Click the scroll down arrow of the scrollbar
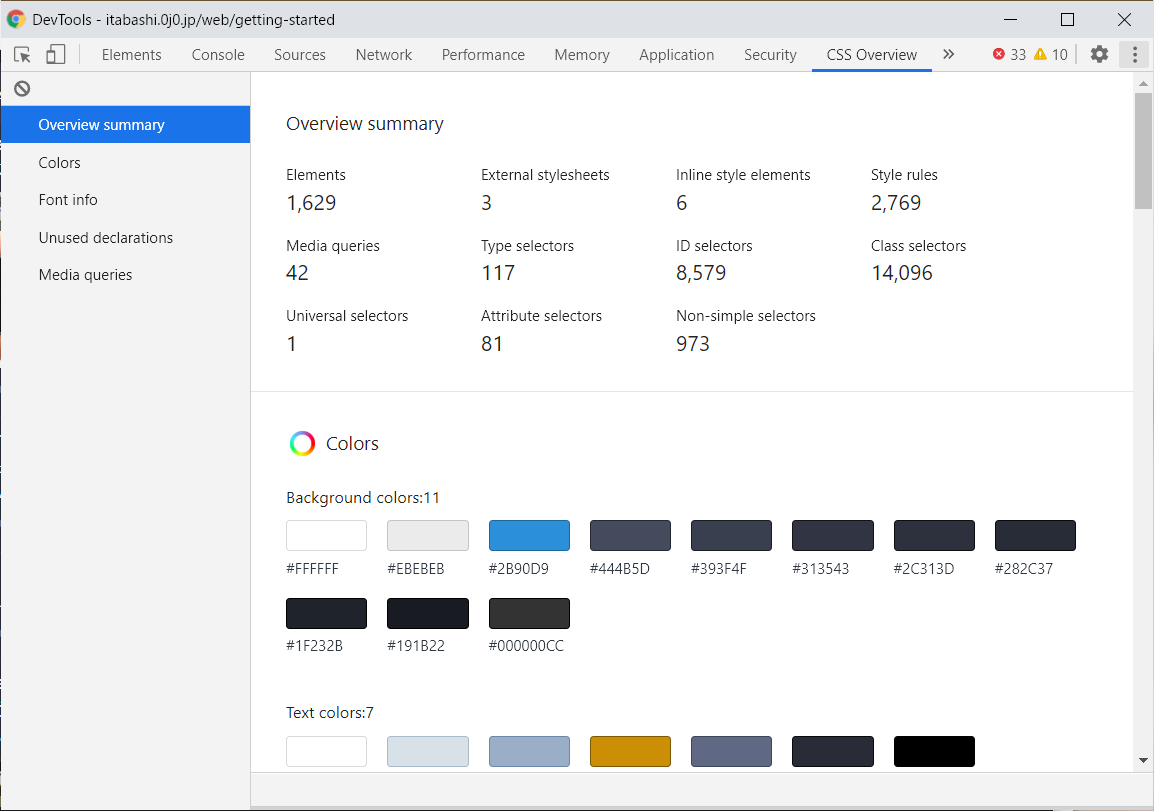Viewport: 1154px width, 811px height. [1143, 761]
